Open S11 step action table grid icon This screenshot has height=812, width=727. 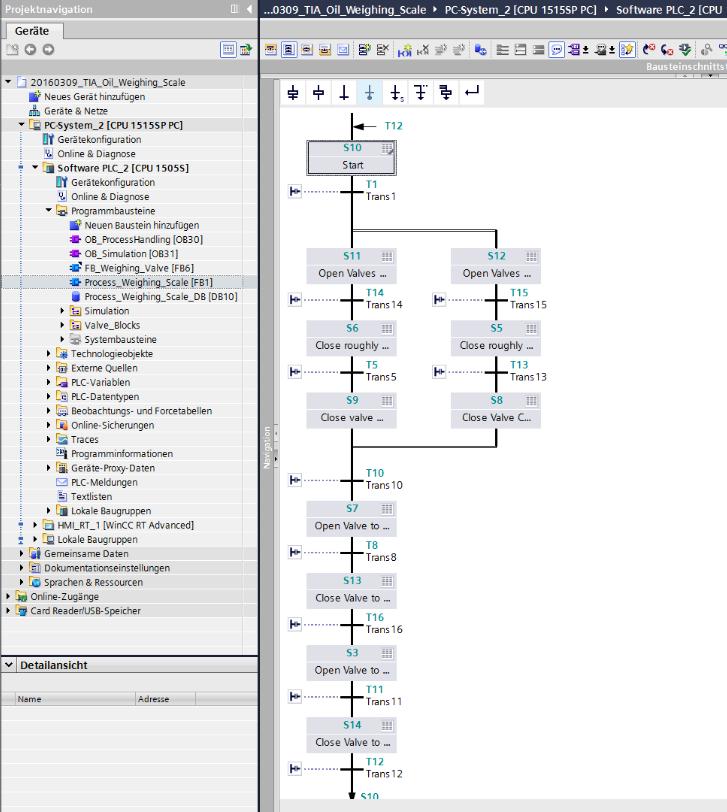(x=387, y=256)
